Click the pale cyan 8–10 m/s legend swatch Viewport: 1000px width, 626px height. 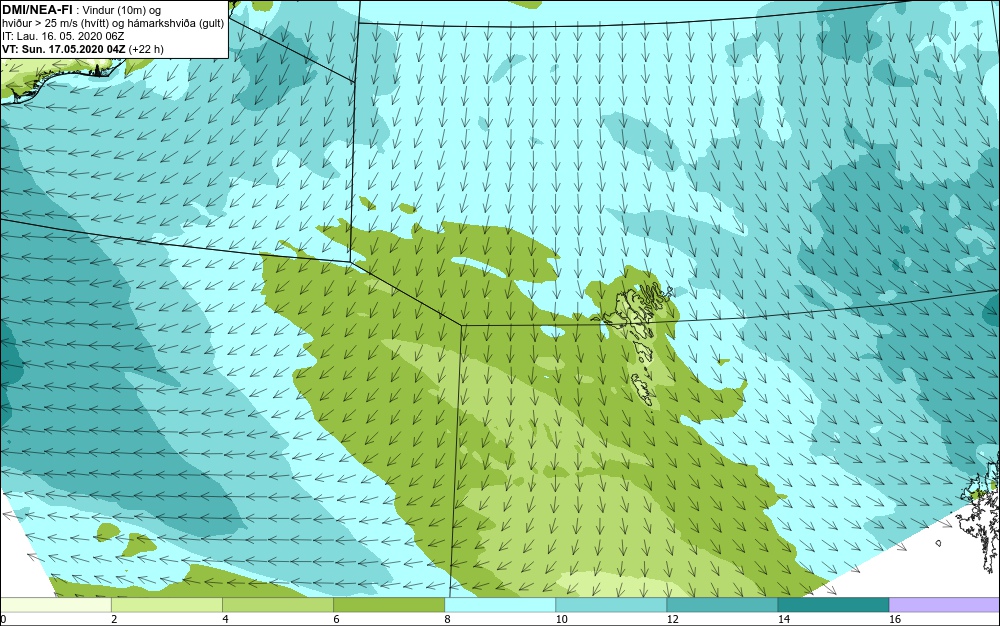(499, 605)
